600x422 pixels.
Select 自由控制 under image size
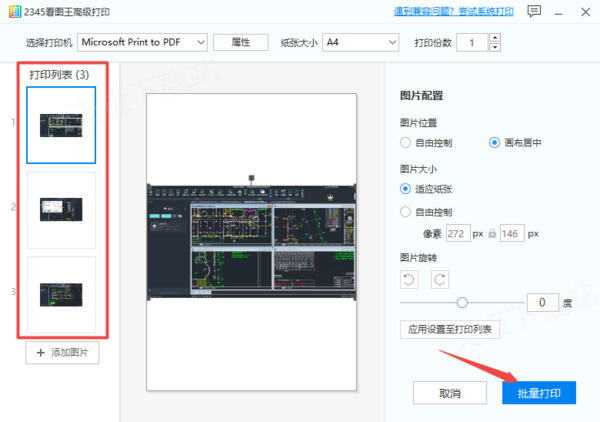click(x=405, y=212)
